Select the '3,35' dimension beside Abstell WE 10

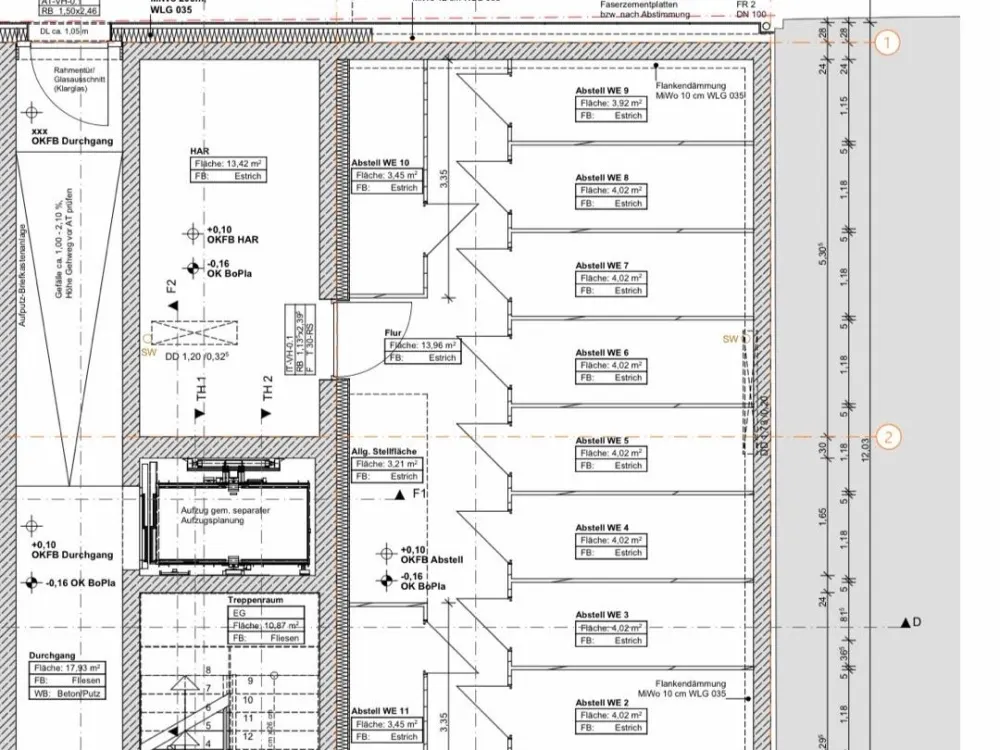(444, 178)
